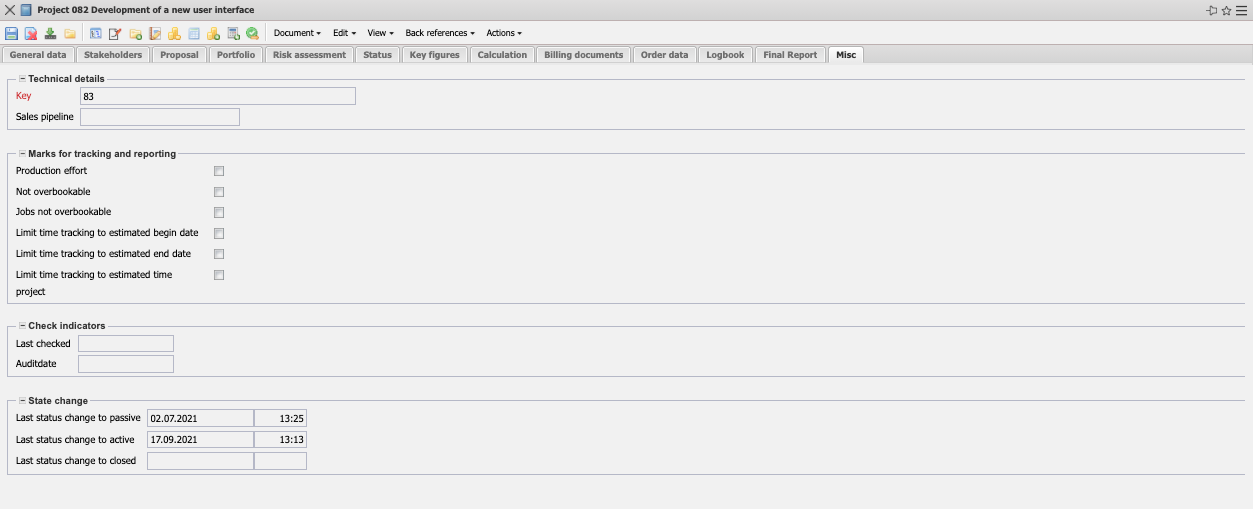
Task: Click the table with green plus icon
Action: point(233,33)
